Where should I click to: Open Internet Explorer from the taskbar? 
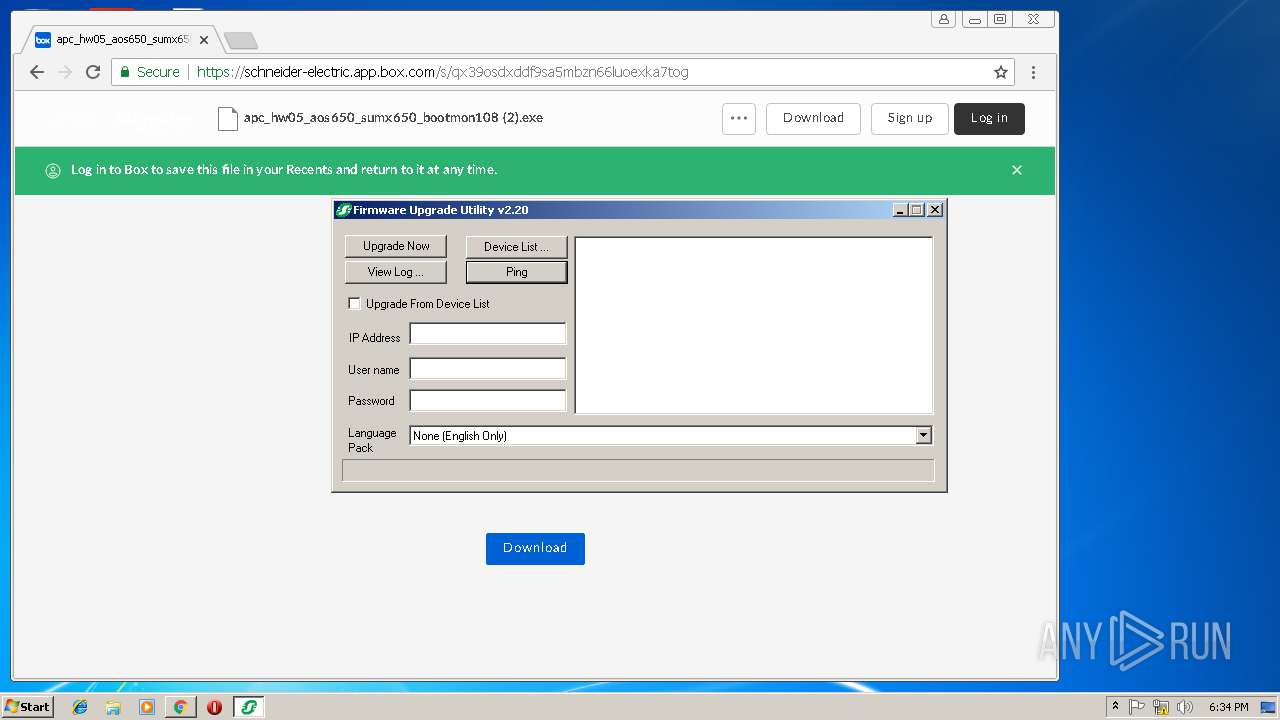click(80, 707)
